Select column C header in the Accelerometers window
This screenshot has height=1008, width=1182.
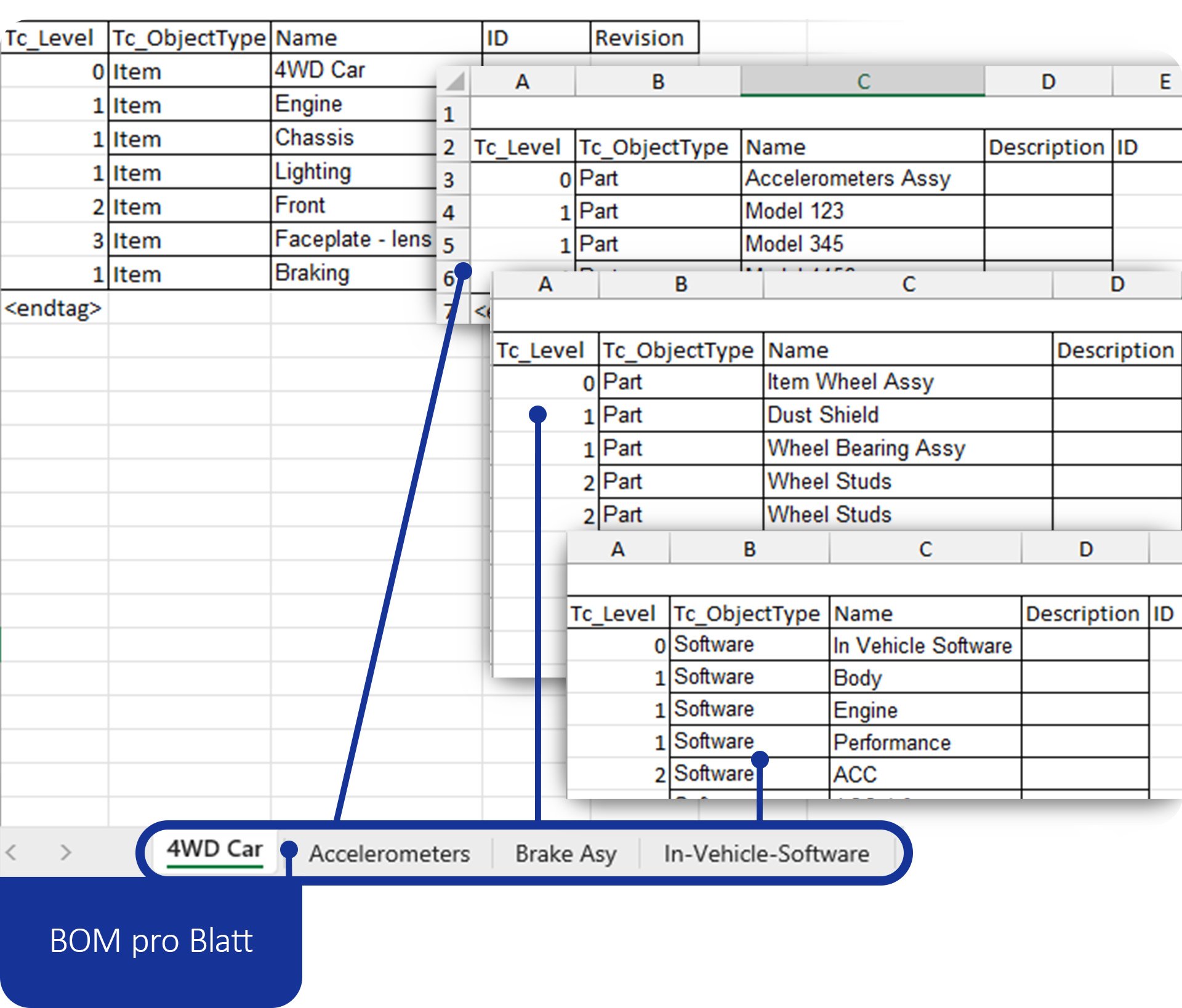(864, 79)
